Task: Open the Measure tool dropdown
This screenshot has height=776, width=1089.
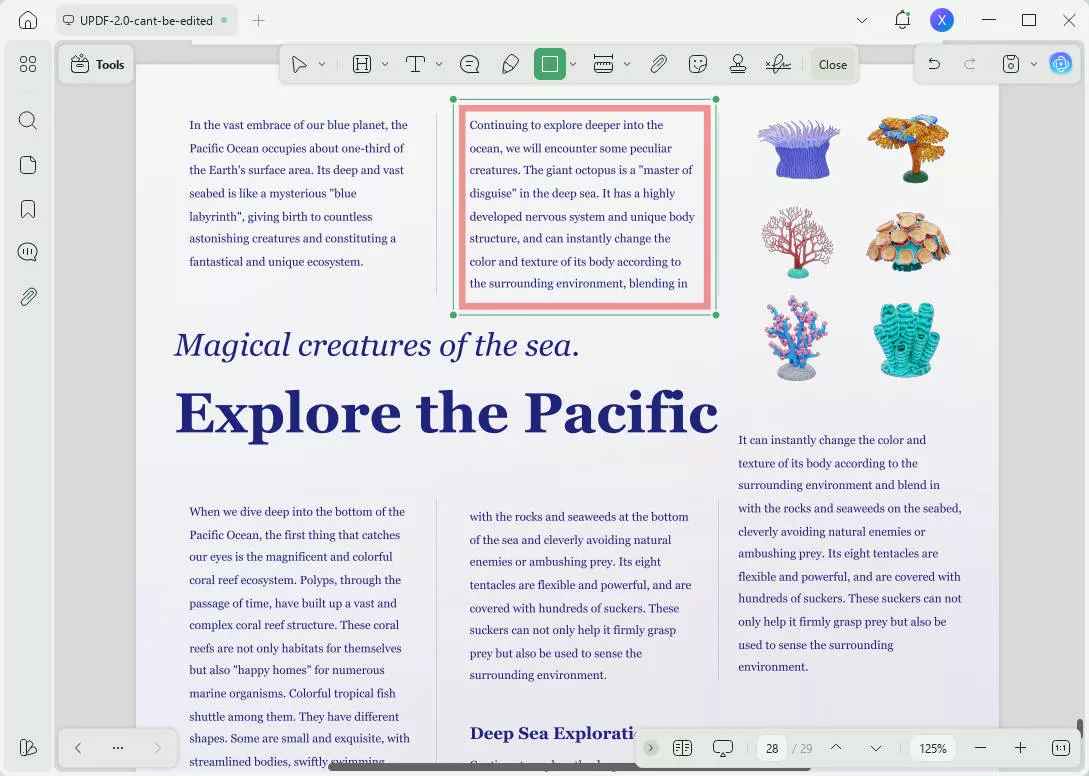Action: click(x=625, y=64)
